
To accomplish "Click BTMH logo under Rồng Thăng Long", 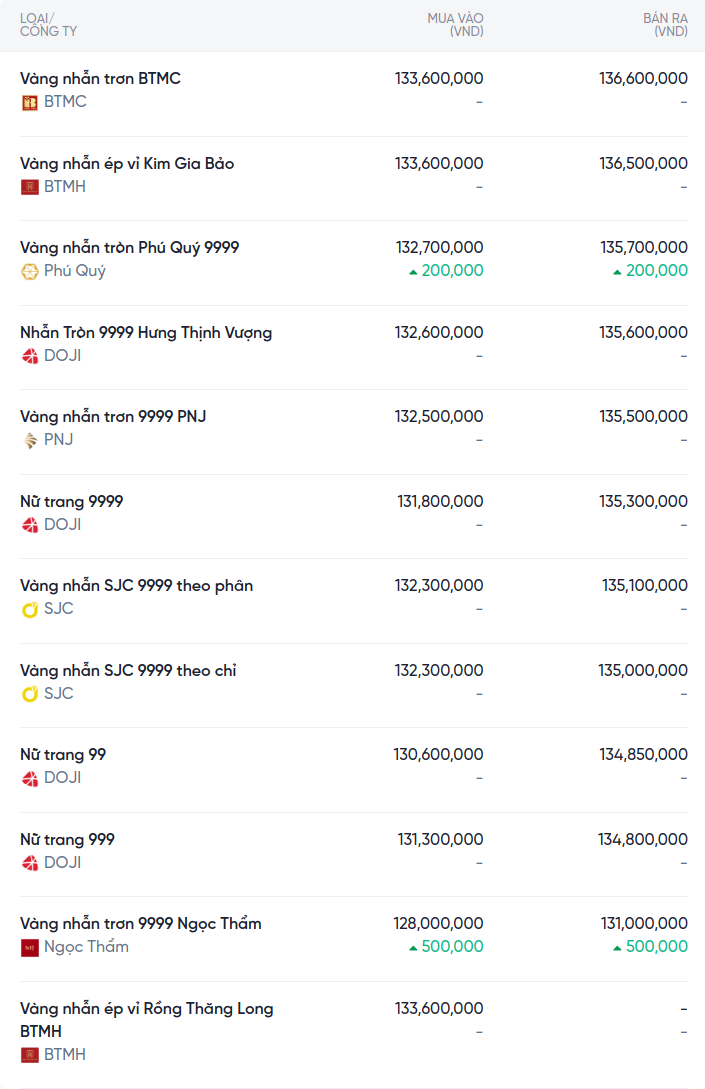I will (x=30, y=1055).
